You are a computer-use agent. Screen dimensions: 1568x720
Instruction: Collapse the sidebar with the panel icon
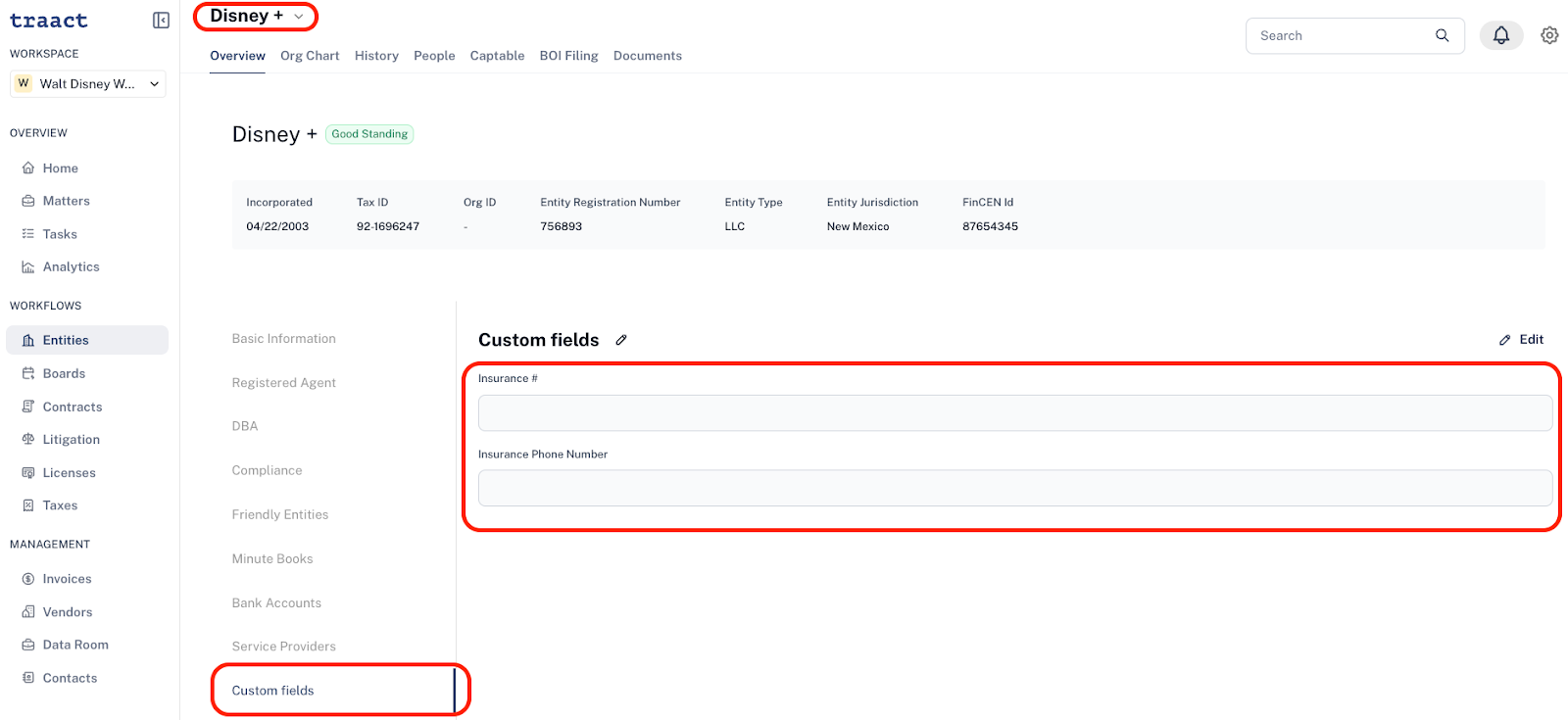pos(162,21)
